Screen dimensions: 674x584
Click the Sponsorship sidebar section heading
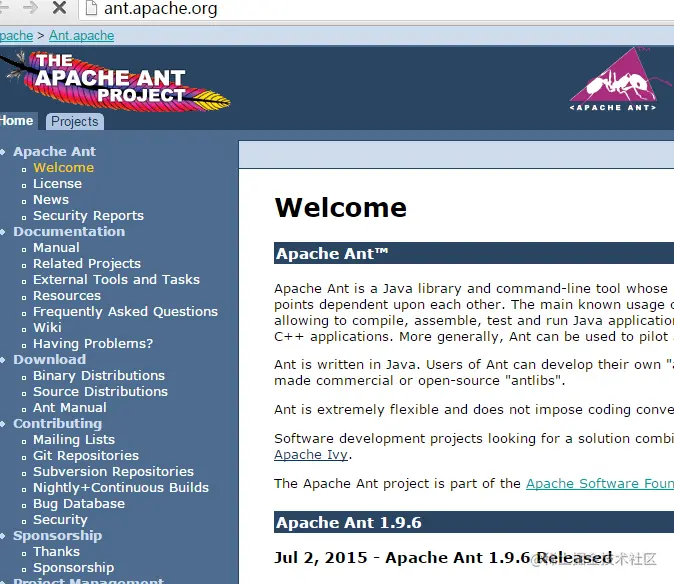58,535
